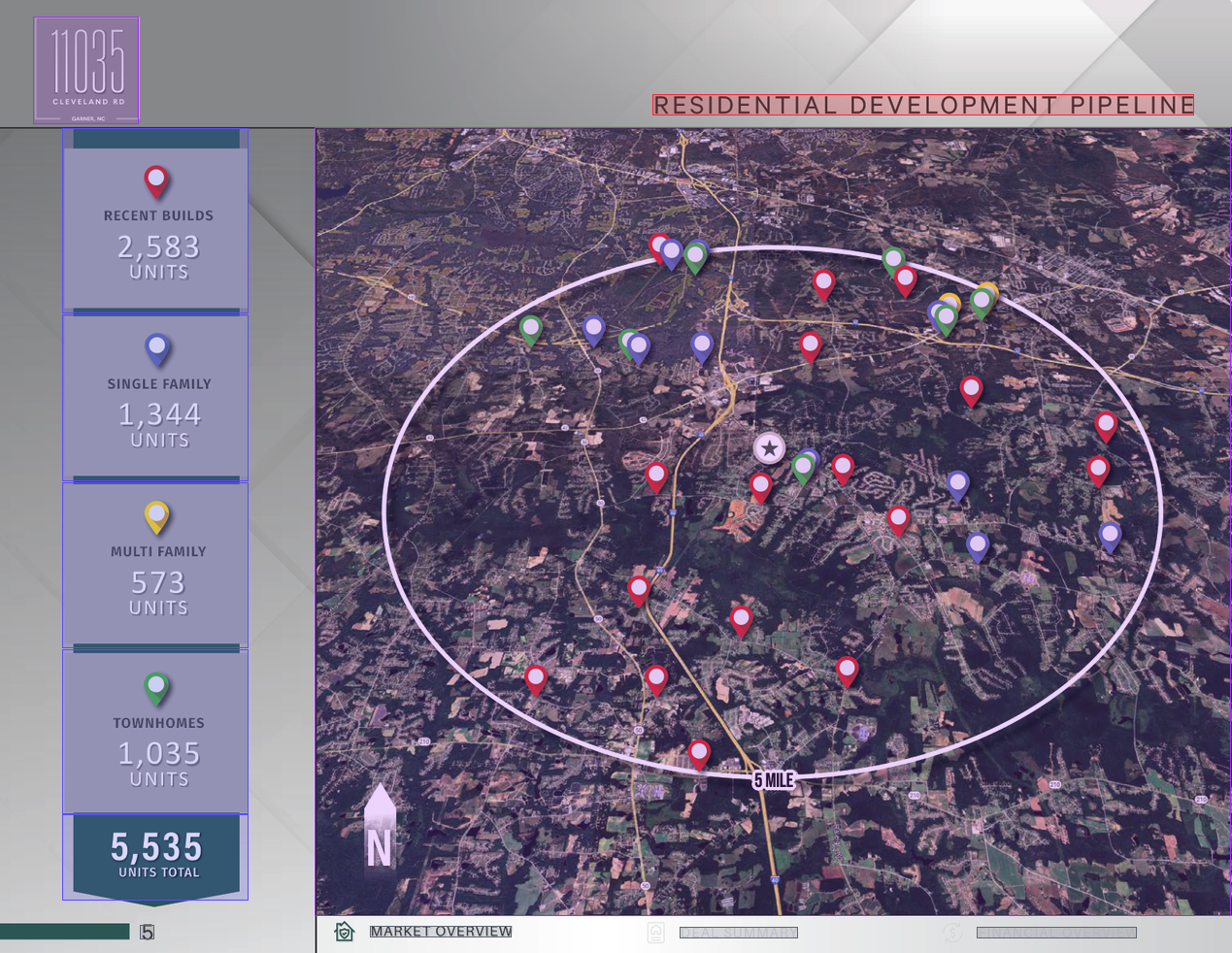The height and width of the screenshot is (953, 1232).
Task: Click the Recent Builds label
Action: [158, 215]
